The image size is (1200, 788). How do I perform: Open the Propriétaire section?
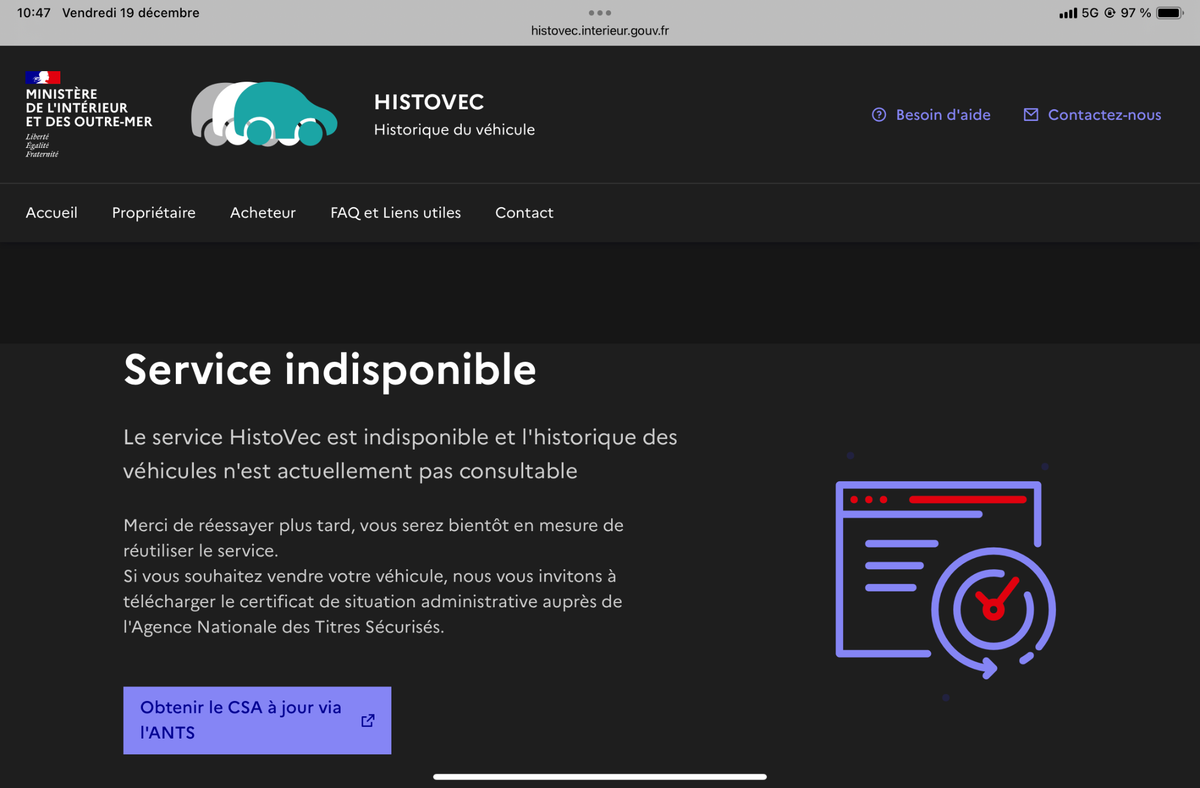[x=154, y=212]
